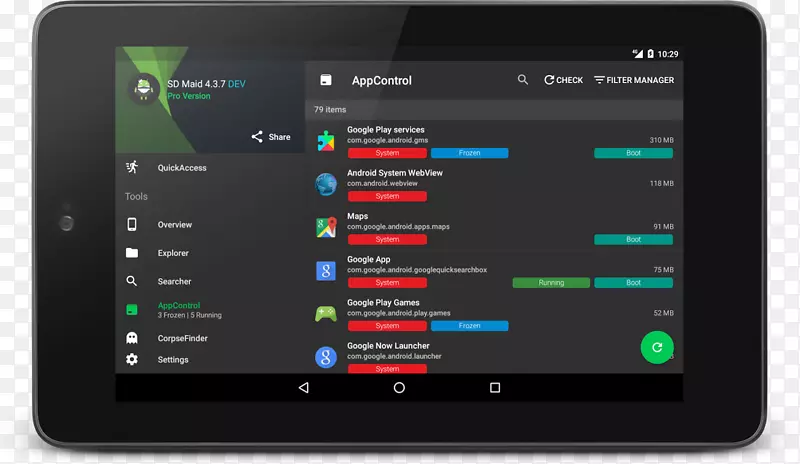The height and width of the screenshot is (464, 800).
Task: Click the 118 MB size value
Action: [x=661, y=183]
